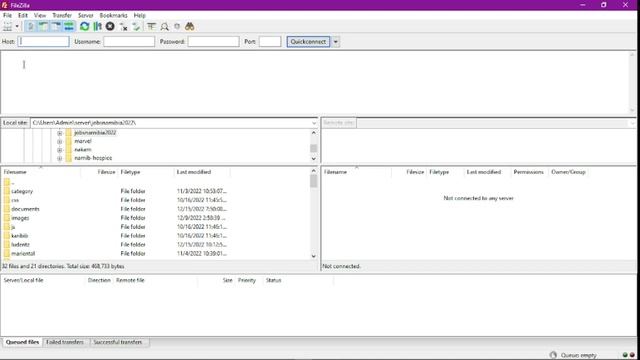The height and width of the screenshot is (360, 640).
Task: Open the directory listing filters icon
Action: point(151,27)
